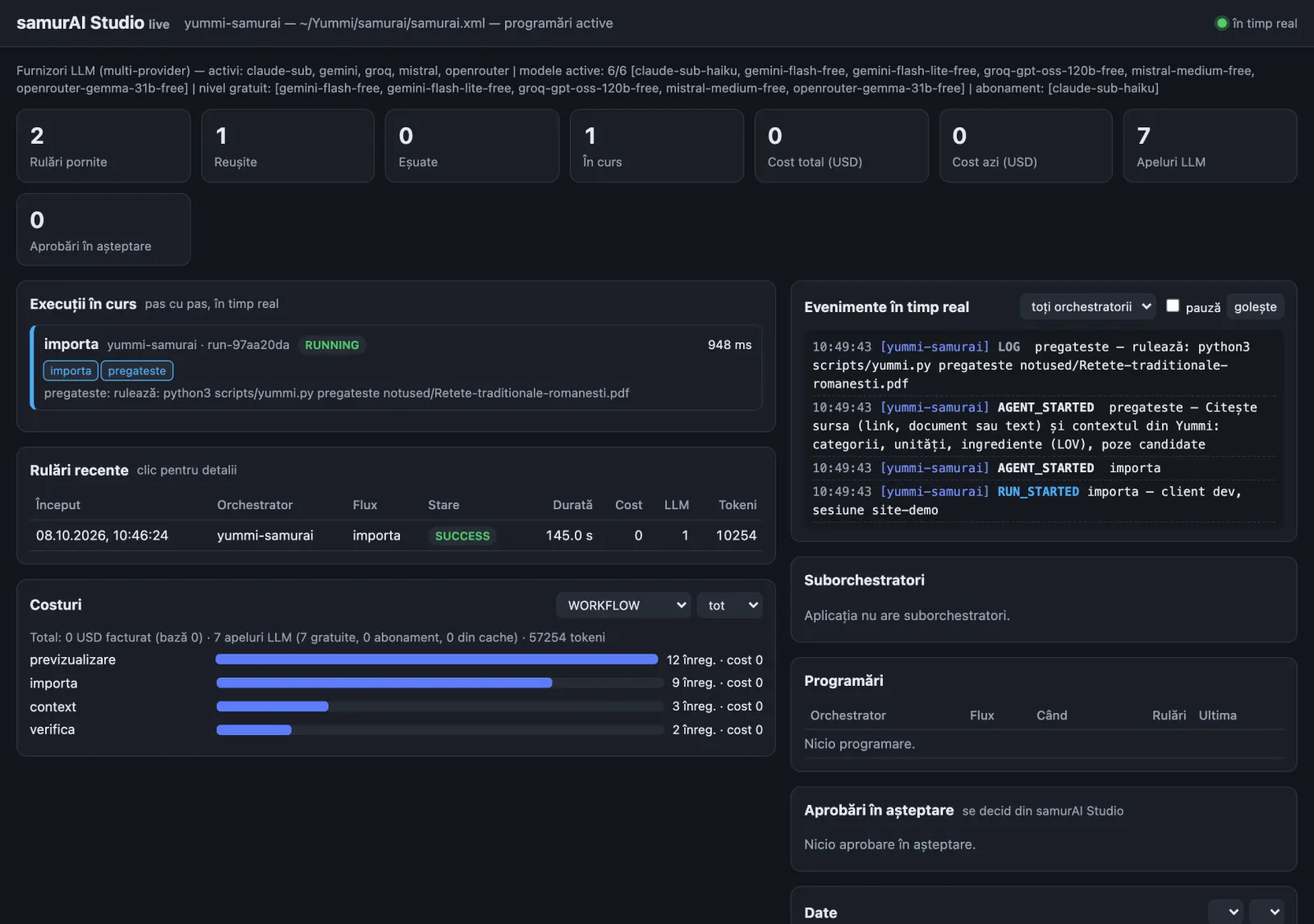Click the 'Nicio programare.' message

pyautogui.click(x=859, y=744)
